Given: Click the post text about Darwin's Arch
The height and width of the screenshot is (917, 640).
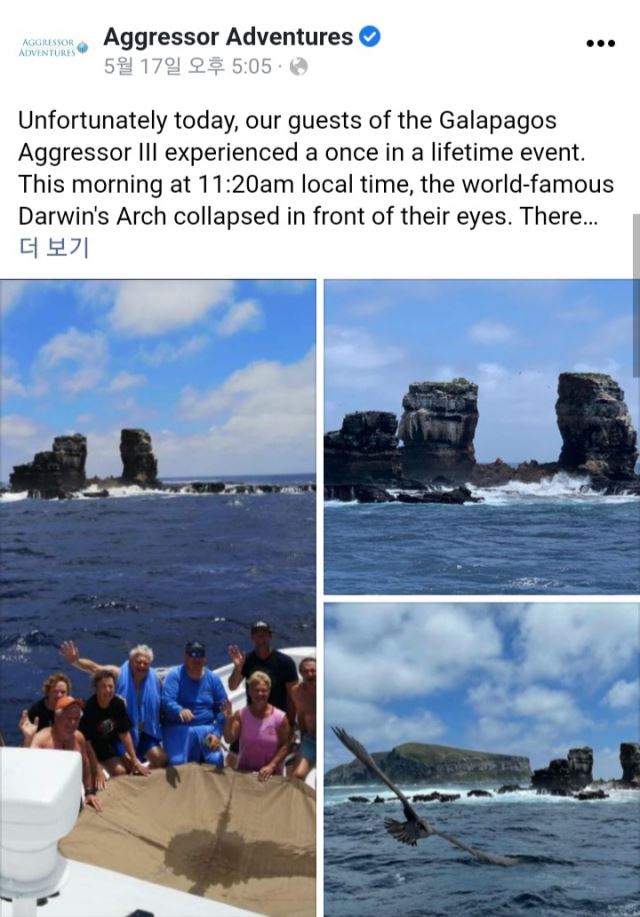Looking at the screenshot, I should pyautogui.click(x=316, y=168).
